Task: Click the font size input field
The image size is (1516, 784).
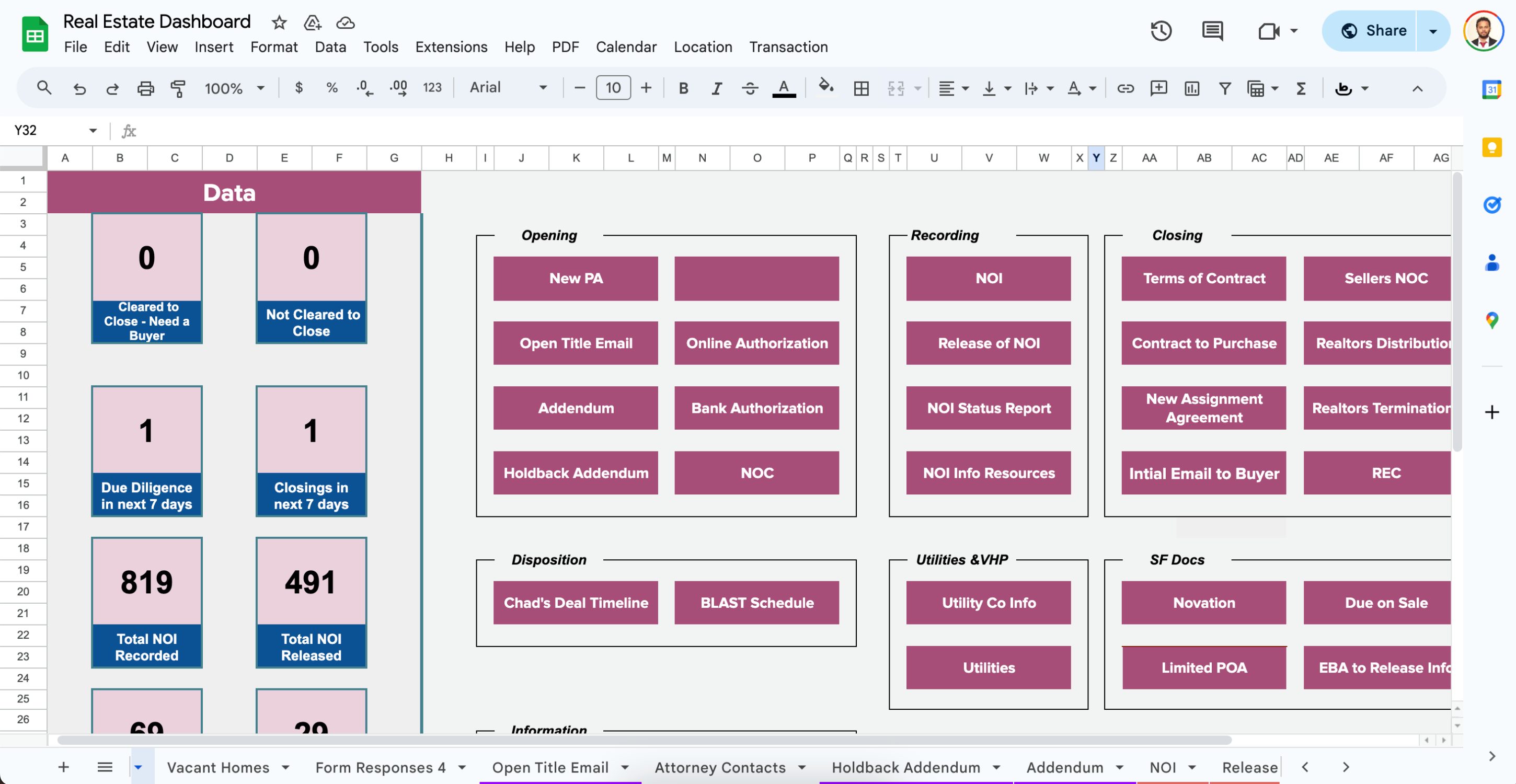Action: (613, 88)
